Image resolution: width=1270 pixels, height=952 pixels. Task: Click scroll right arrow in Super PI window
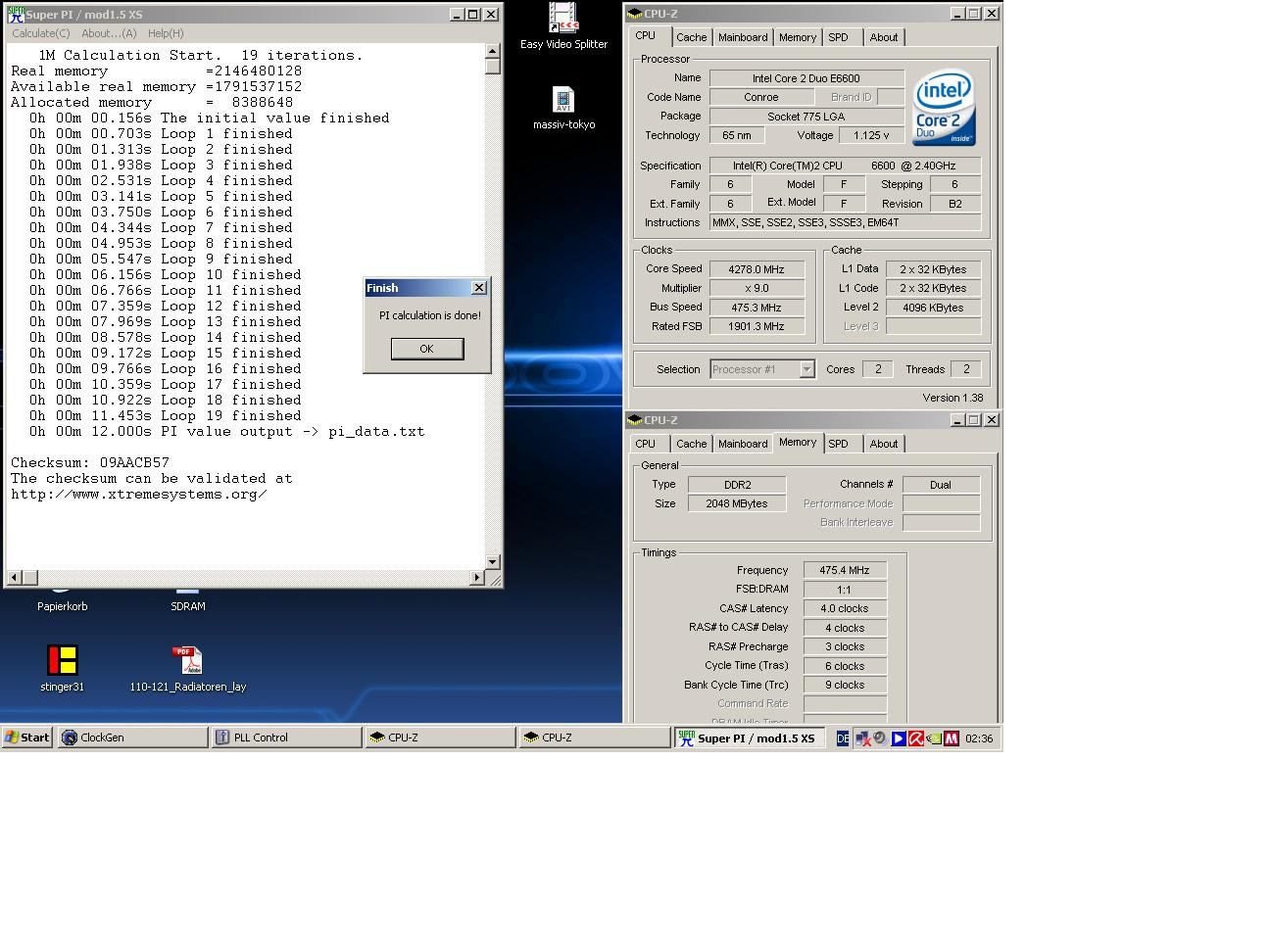tap(477, 578)
